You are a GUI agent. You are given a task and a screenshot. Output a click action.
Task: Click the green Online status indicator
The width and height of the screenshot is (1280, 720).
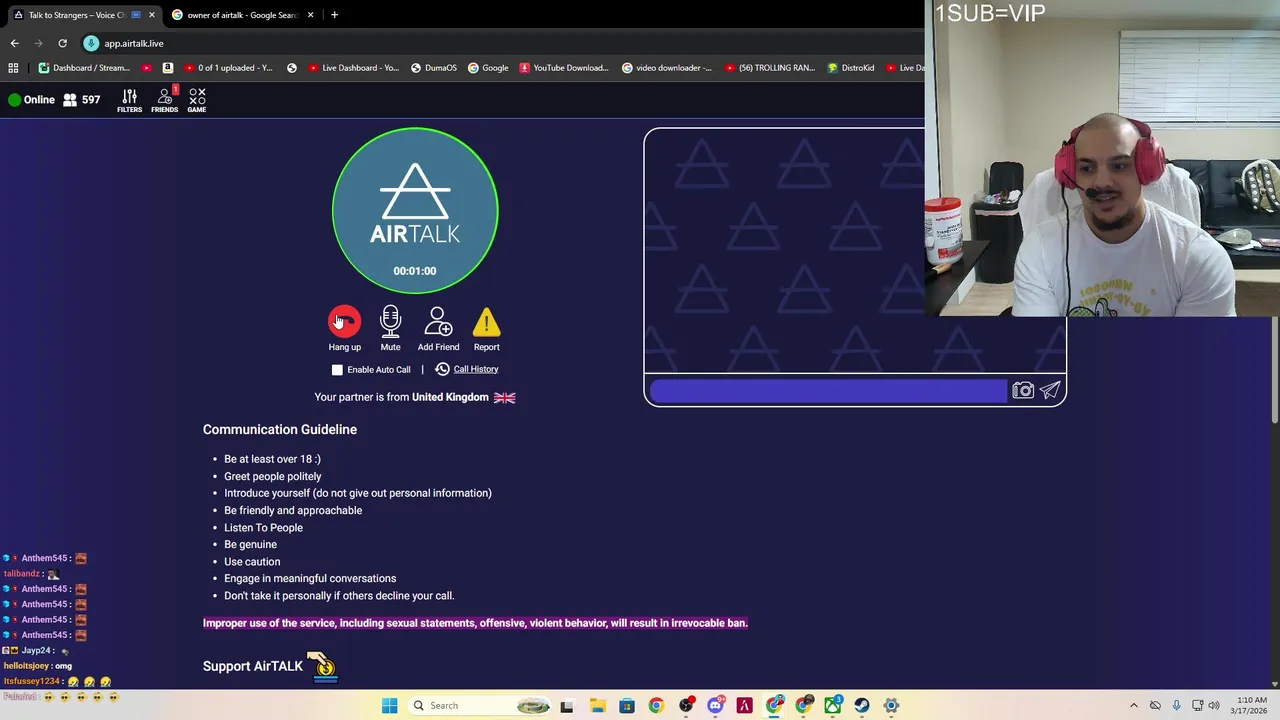tap(14, 100)
